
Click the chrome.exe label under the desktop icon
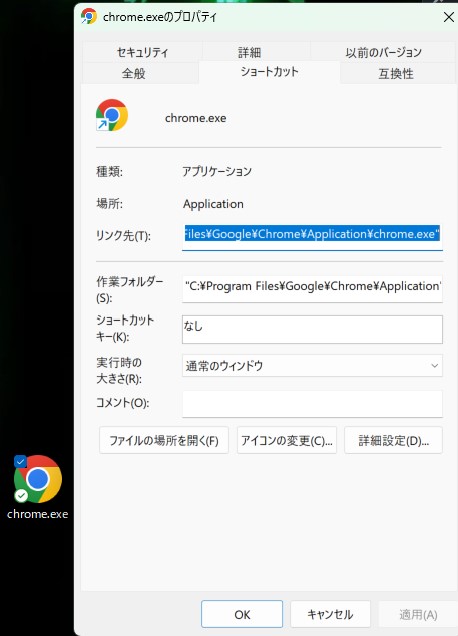(38, 514)
